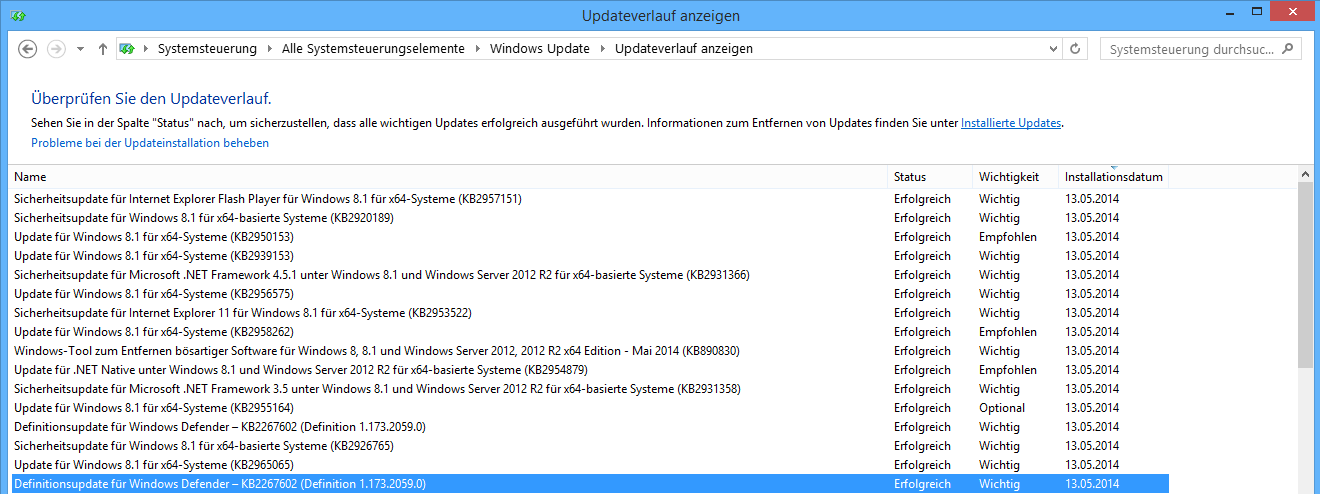Expand chevron after Systemsteuerung breadcrumb
Viewport: 1320px width, 494px height.
coord(269,49)
